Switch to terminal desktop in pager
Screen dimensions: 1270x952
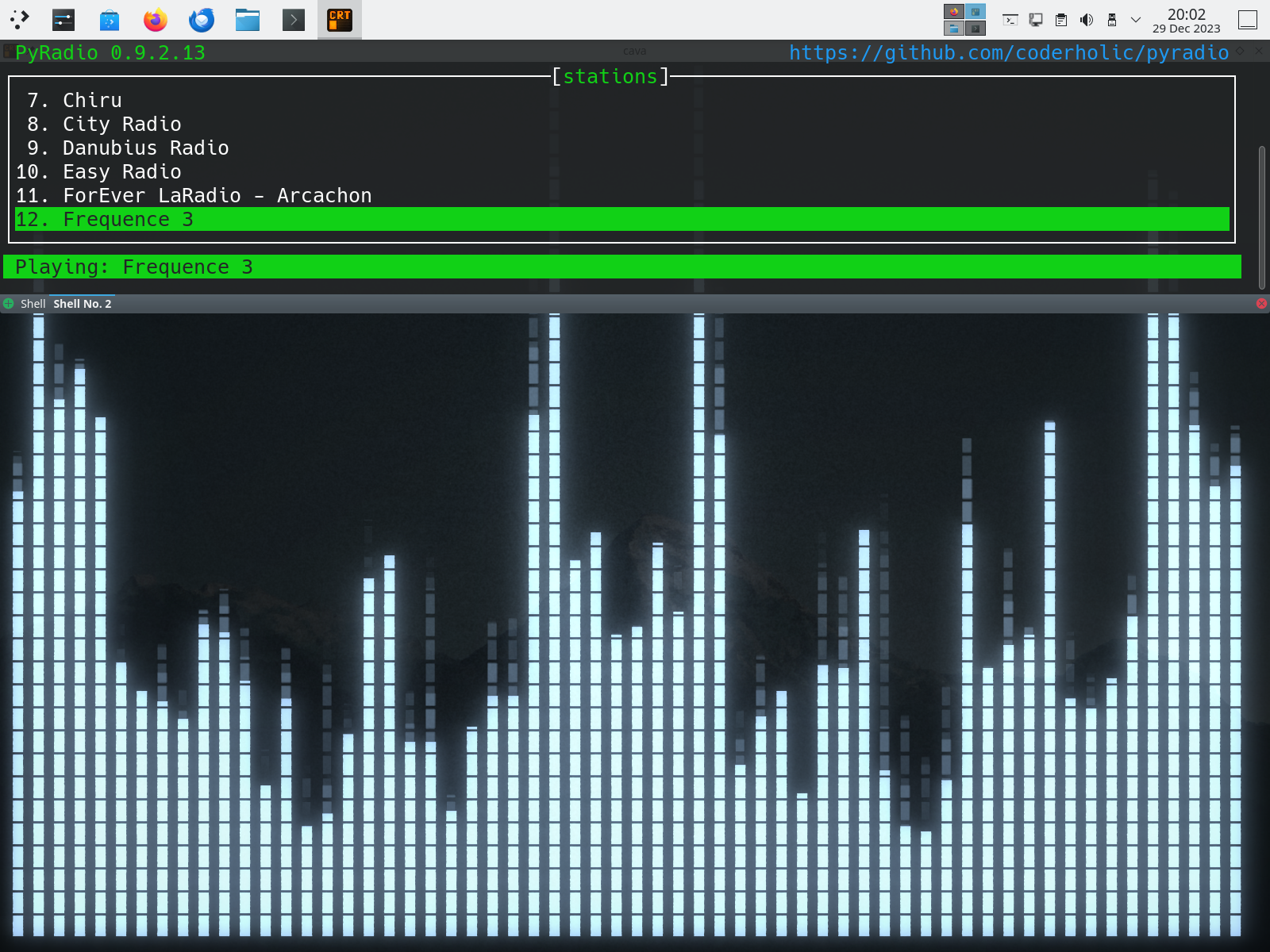(976, 29)
